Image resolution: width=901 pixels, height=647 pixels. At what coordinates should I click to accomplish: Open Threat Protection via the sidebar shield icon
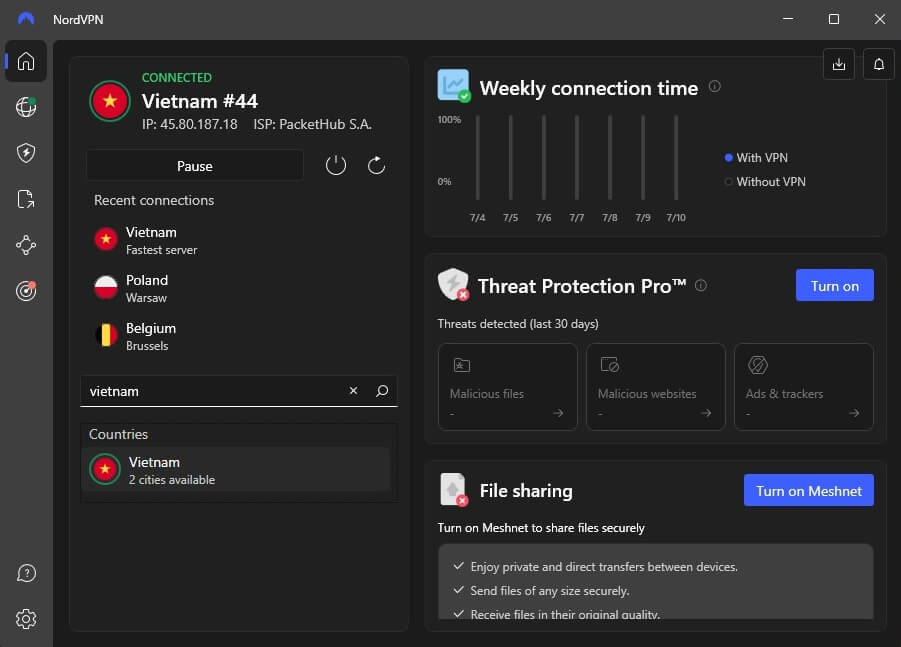(x=25, y=152)
